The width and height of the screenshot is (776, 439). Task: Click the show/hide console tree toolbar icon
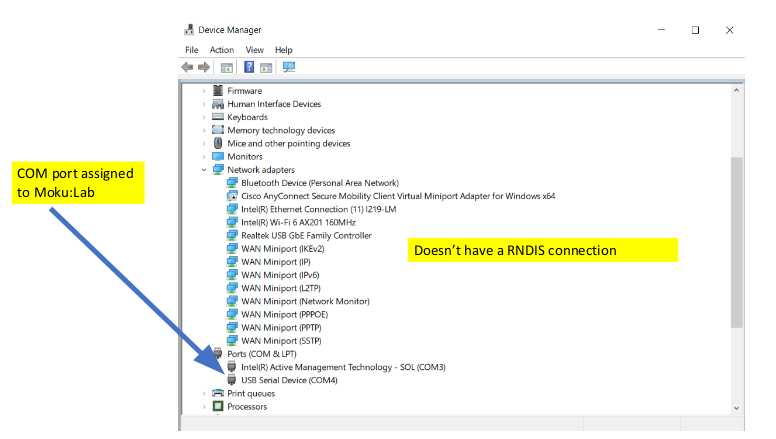pos(227,67)
